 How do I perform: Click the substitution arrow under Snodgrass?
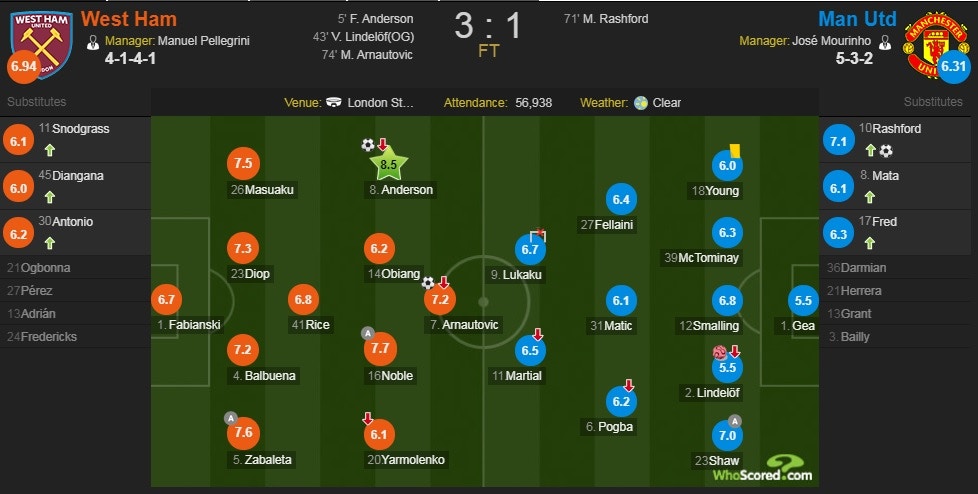click(46, 150)
